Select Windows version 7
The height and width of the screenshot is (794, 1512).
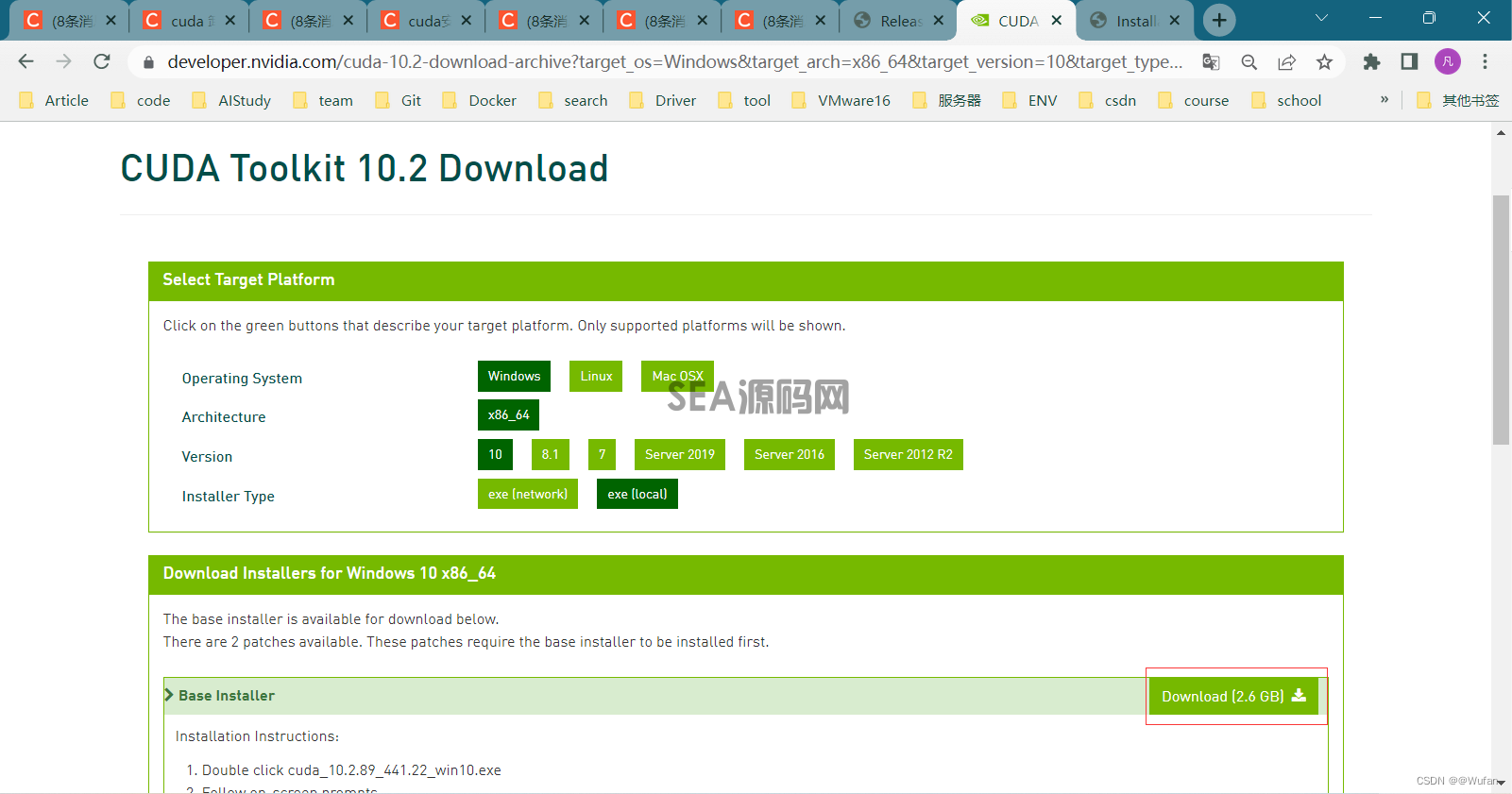[x=602, y=454]
